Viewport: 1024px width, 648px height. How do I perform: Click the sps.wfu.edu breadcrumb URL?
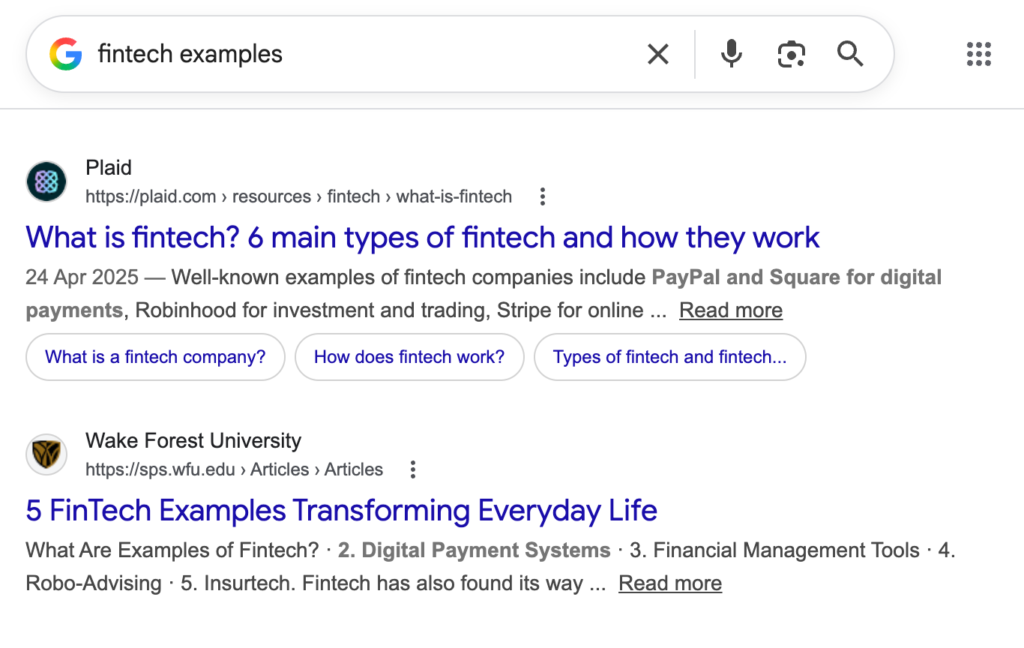(235, 469)
